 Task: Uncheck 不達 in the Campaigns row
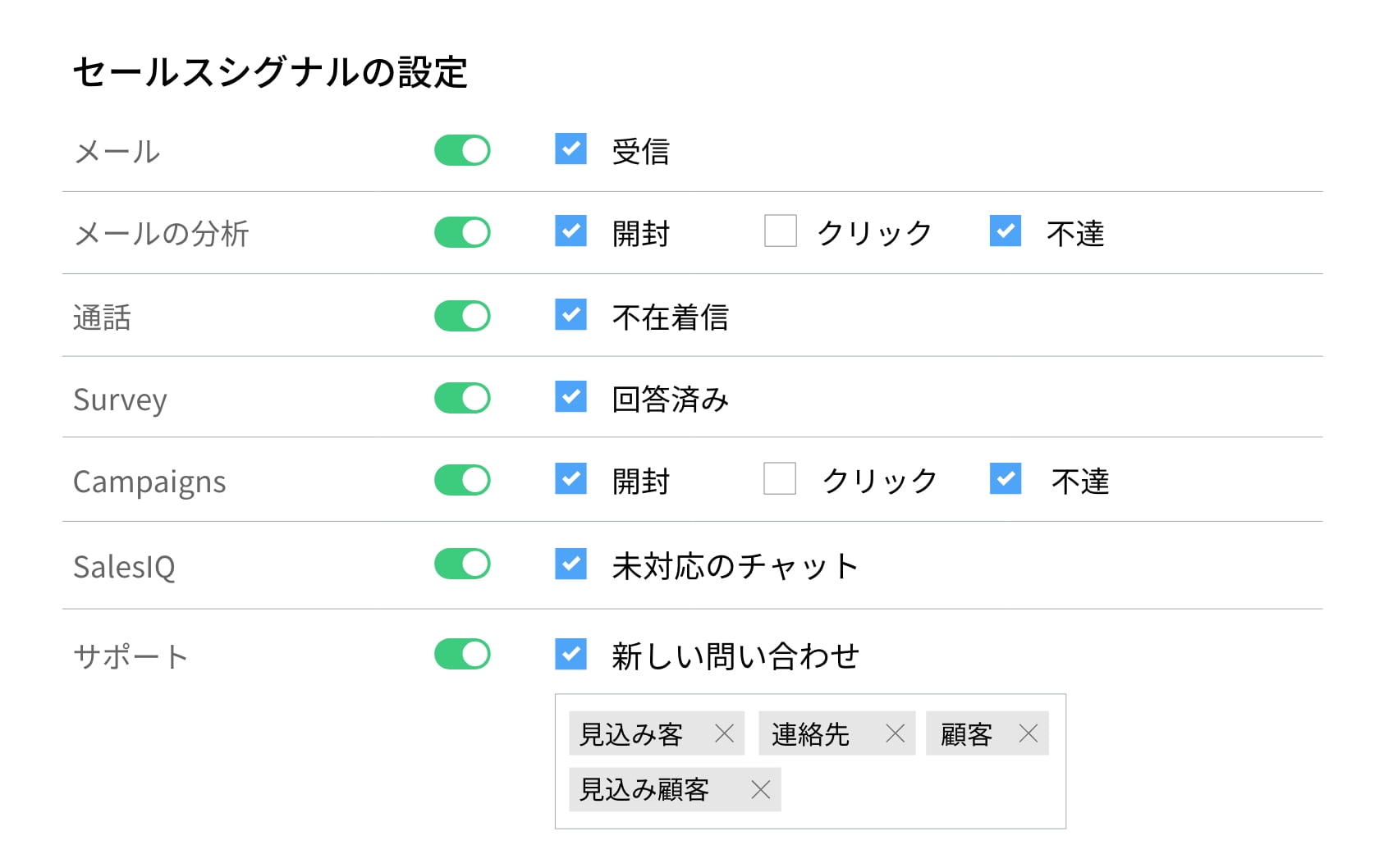[x=1005, y=478]
